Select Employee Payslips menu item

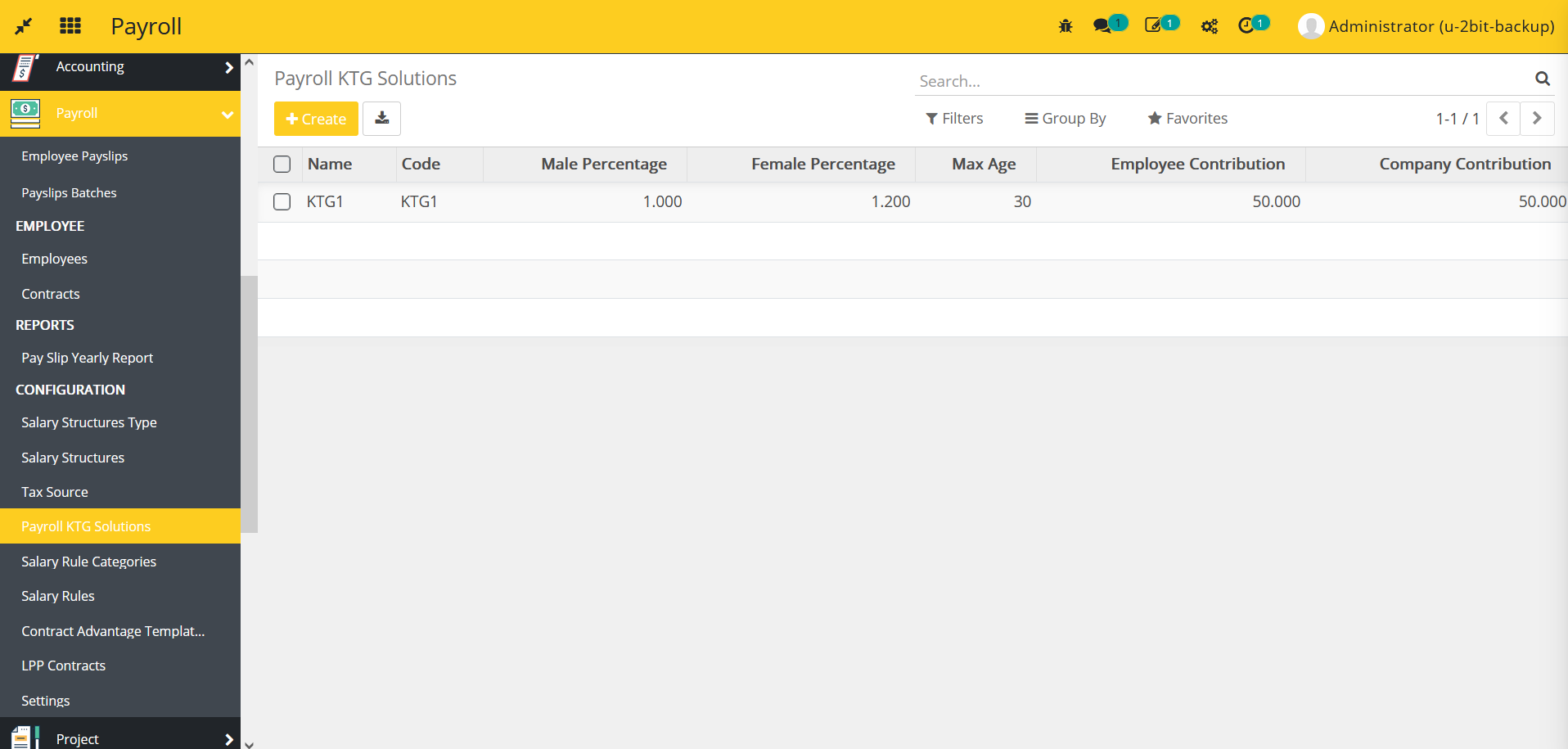pos(74,156)
